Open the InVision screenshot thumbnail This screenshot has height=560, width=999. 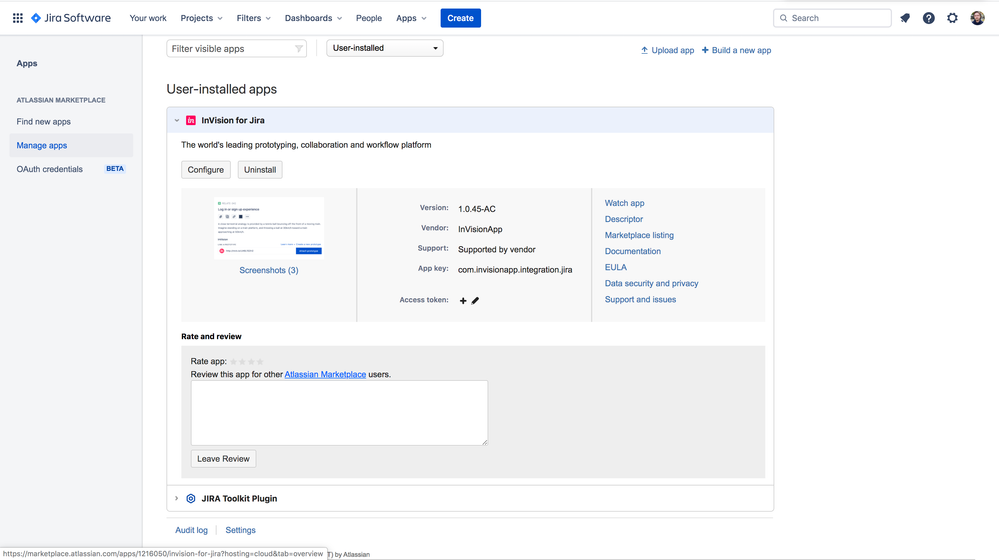(269, 227)
